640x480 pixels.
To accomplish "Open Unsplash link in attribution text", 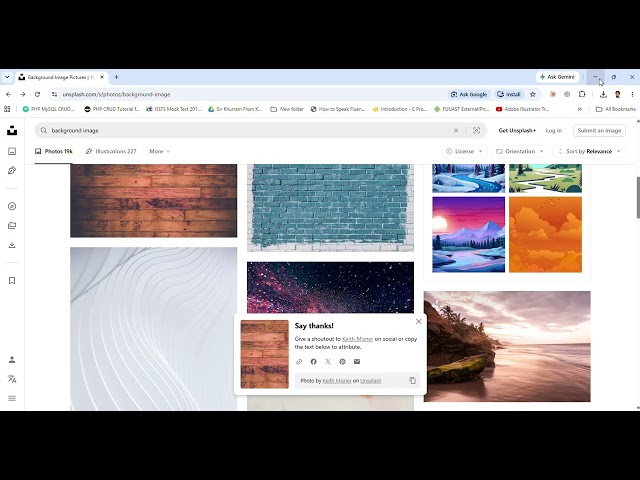I will tap(371, 381).
